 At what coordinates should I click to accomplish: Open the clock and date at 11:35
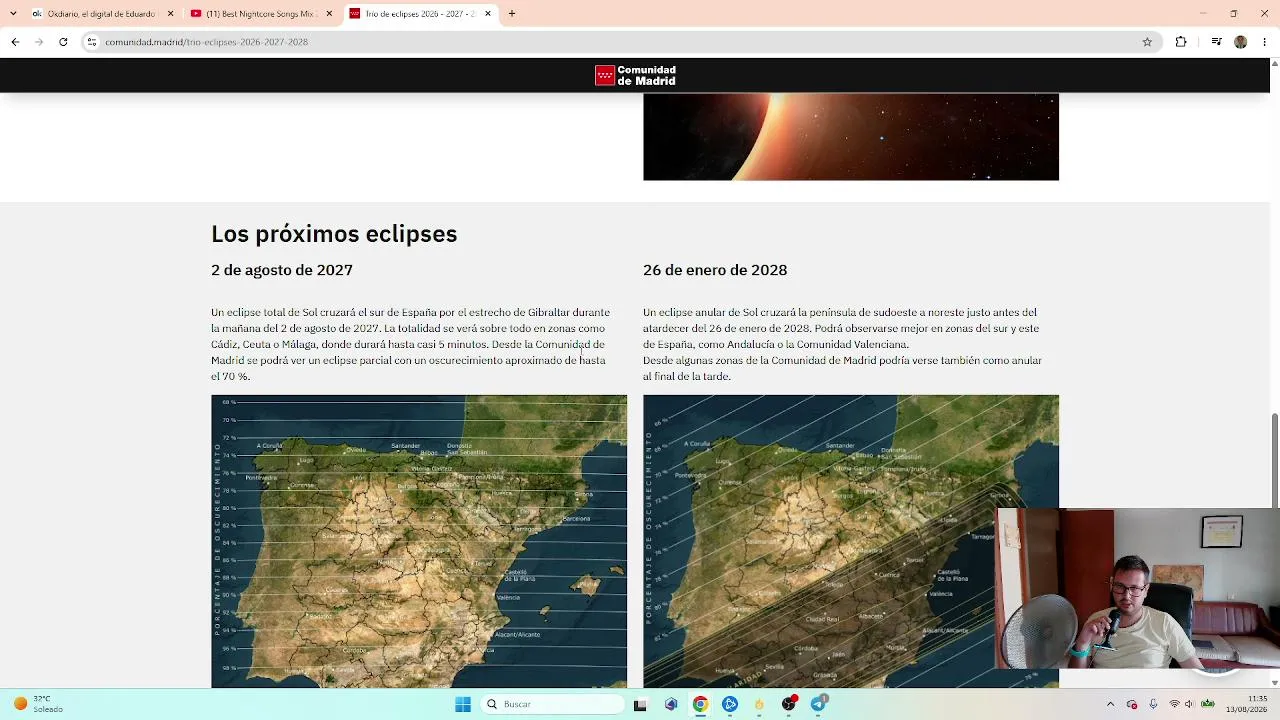point(1246,704)
